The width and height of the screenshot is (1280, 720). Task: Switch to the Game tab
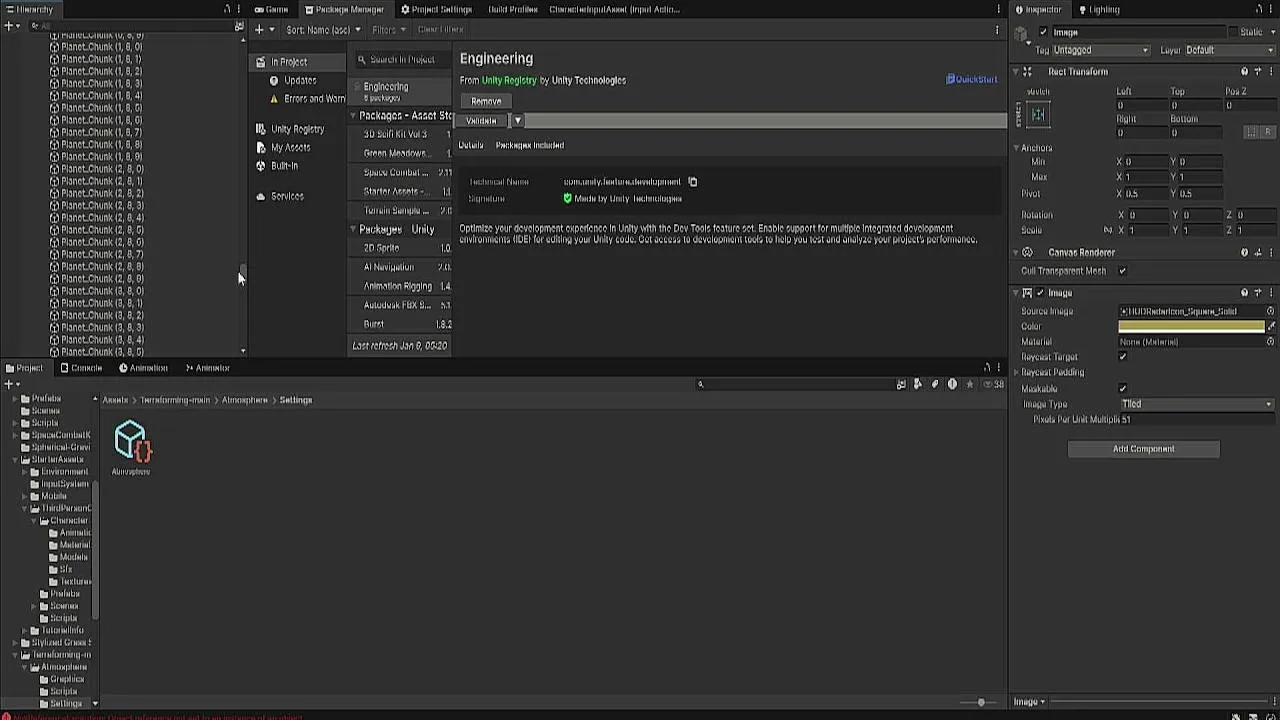click(270, 9)
